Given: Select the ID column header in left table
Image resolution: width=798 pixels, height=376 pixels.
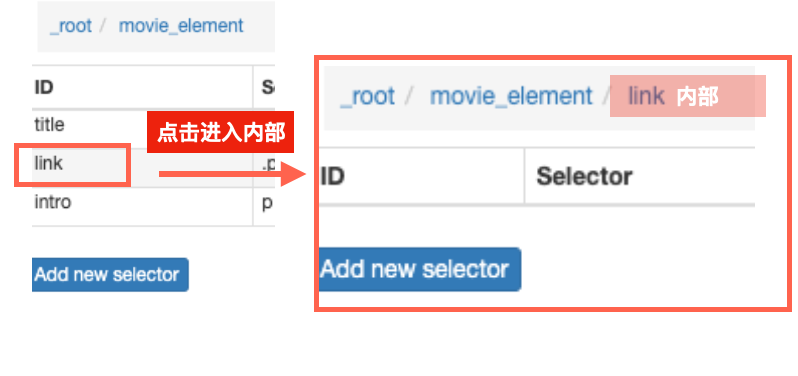Looking at the screenshot, I should point(44,88).
